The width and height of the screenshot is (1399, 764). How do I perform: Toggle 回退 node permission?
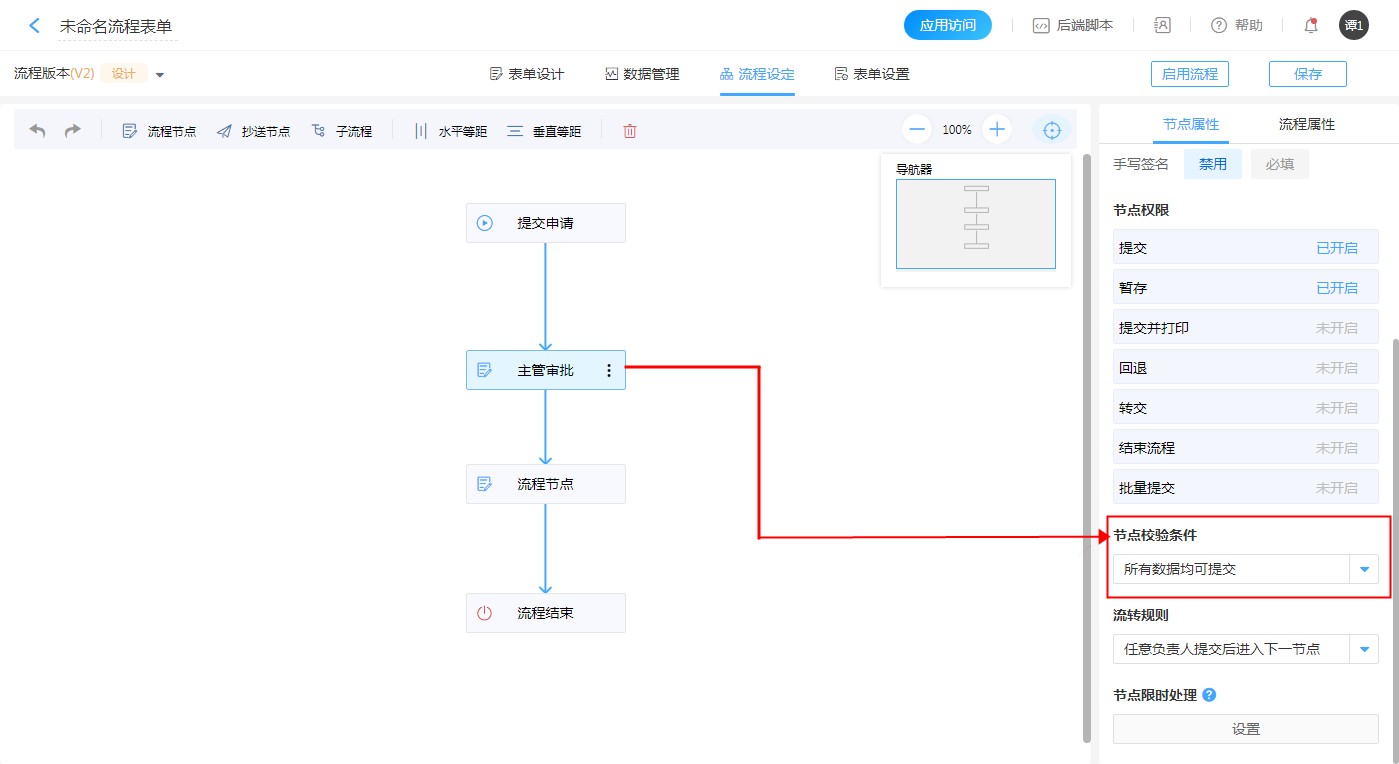coord(1336,368)
